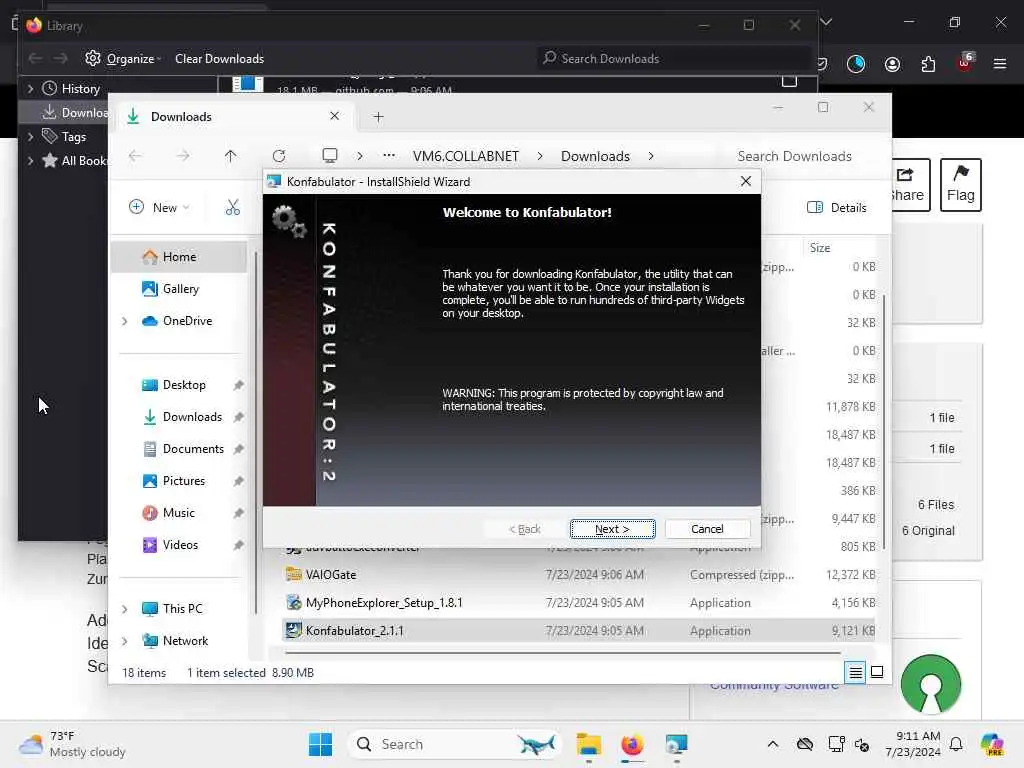Close the Downloads tab in File Explorer
This screenshot has width=1024, height=768.
[x=334, y=116]
